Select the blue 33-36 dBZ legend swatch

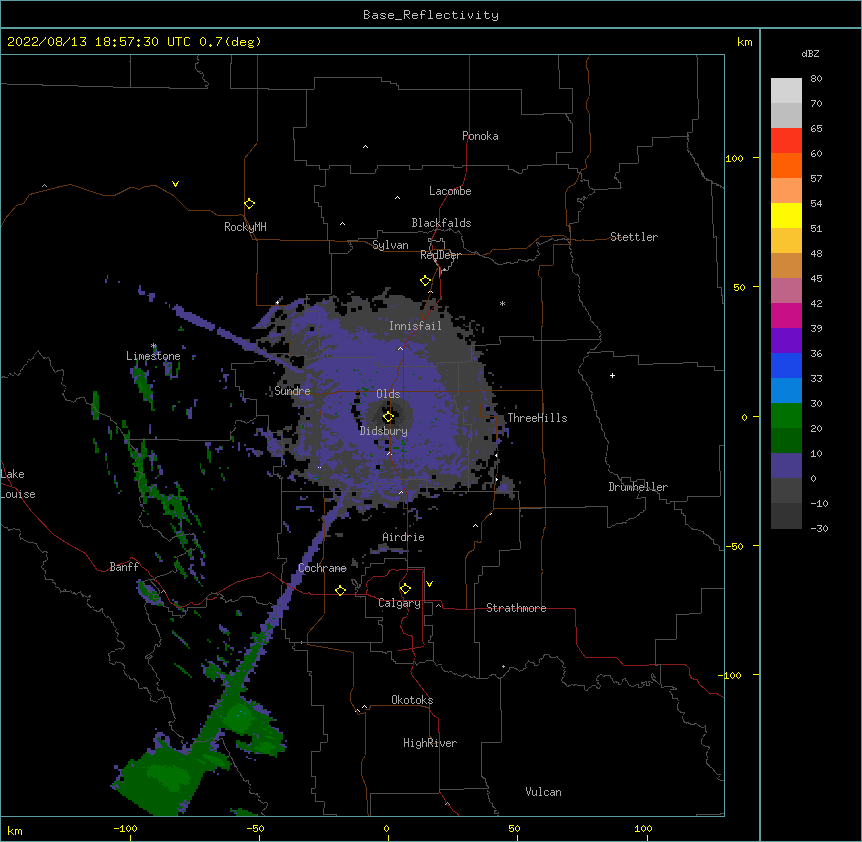pos(786,366)
